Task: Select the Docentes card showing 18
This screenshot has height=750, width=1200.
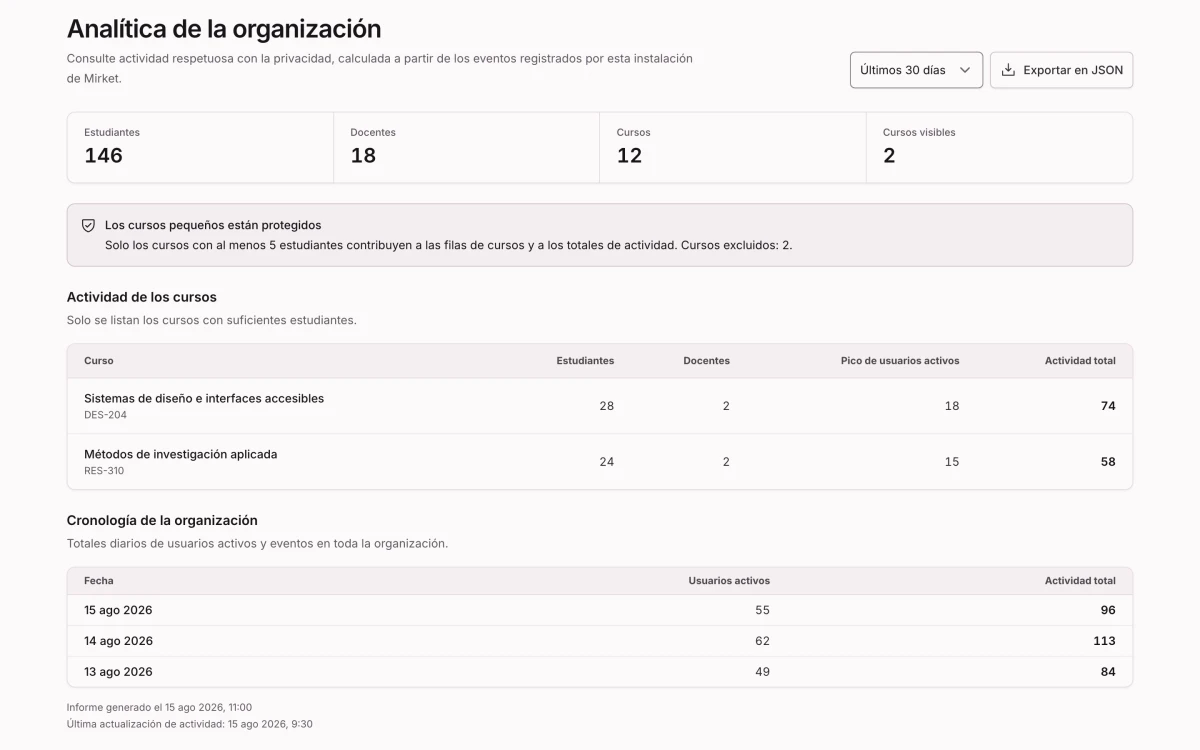Action: 466,147
